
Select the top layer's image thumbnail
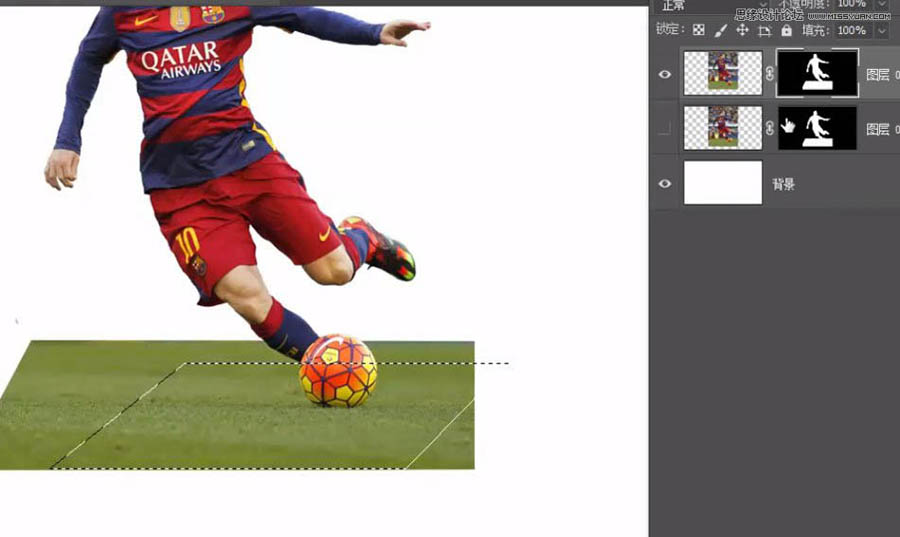click(723, 74)
